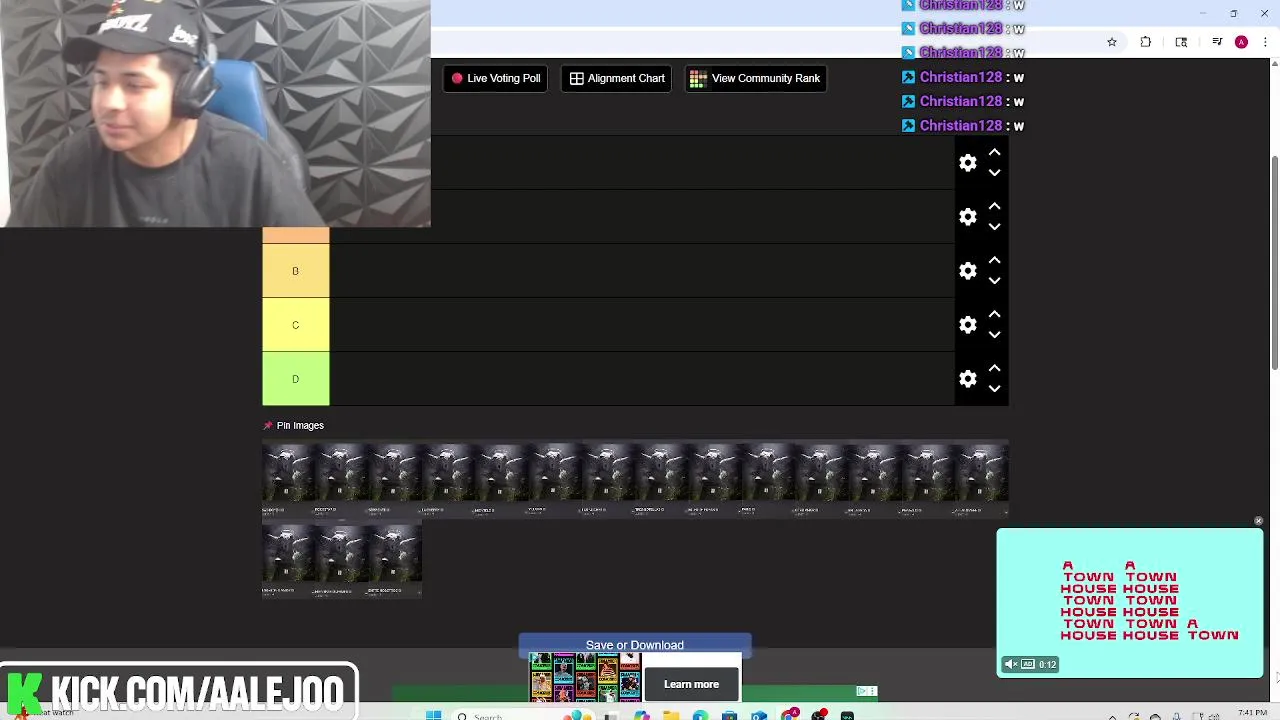Open settings gear for the B tier row
Screen dimensions: 1280x720
coord(968,271)
